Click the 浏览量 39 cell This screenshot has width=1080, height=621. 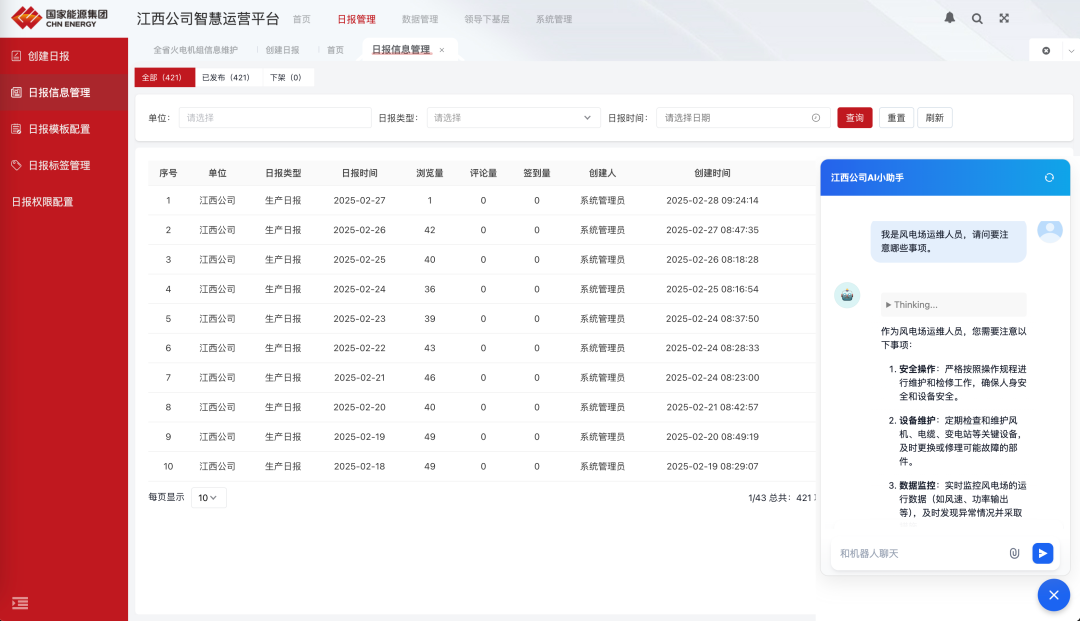[x=430, y=319]
